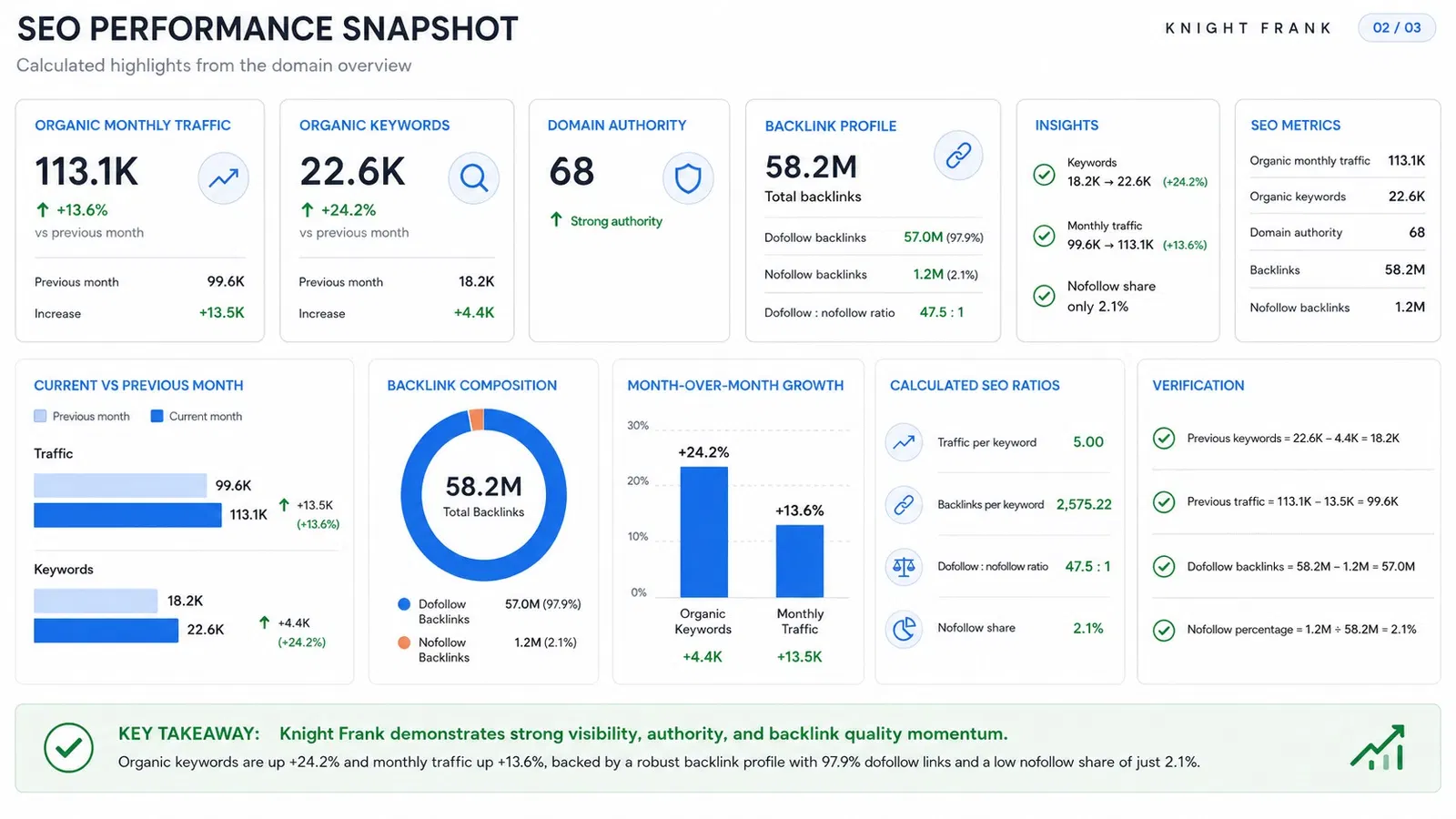Screen dimensions: 1456x819
Task: Click the ORGANIC MONTHLY TRAFFIC card title
Action: (x=133, y=126)
